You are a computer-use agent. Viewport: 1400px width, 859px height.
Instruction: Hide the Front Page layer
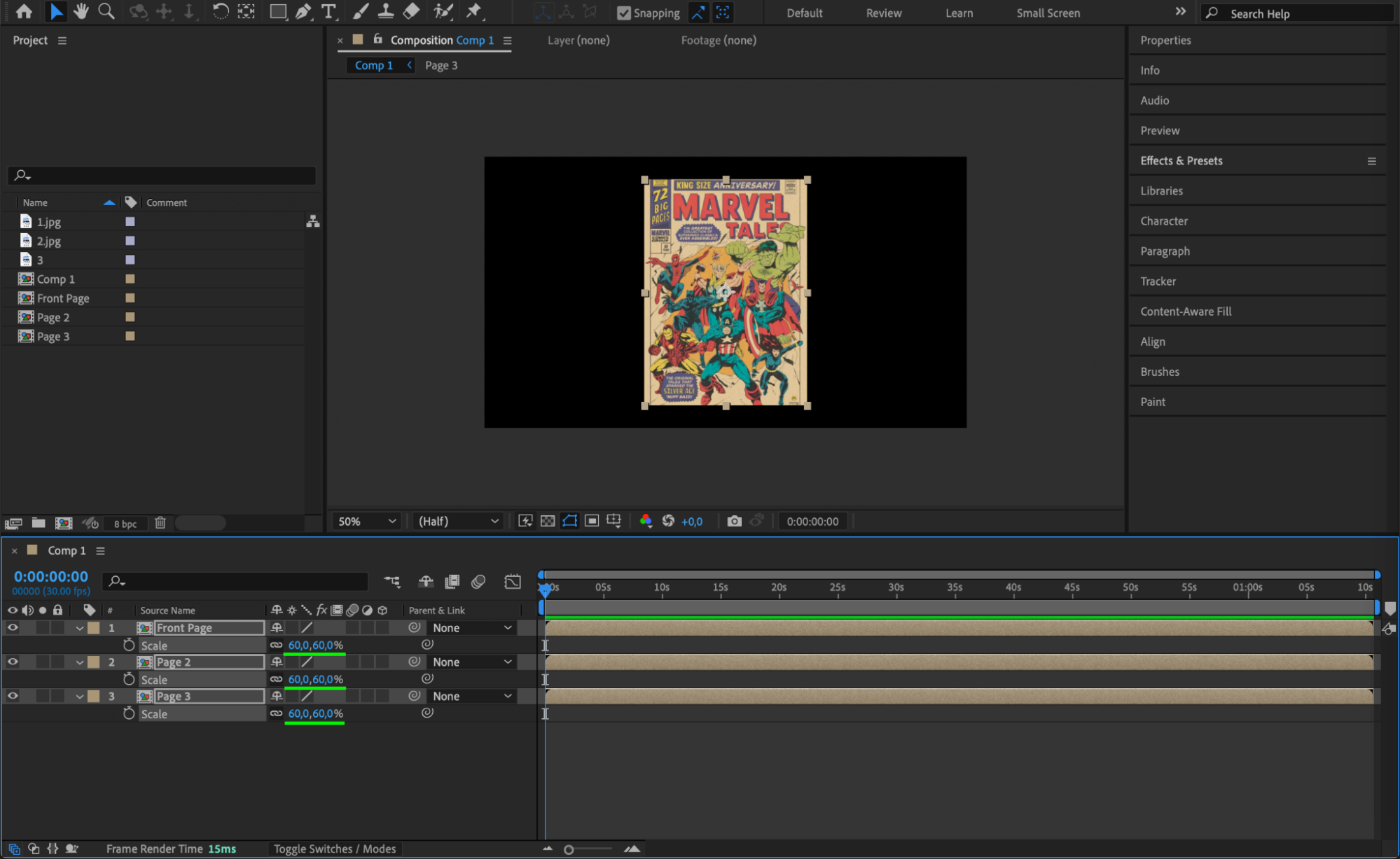(13, 628)
